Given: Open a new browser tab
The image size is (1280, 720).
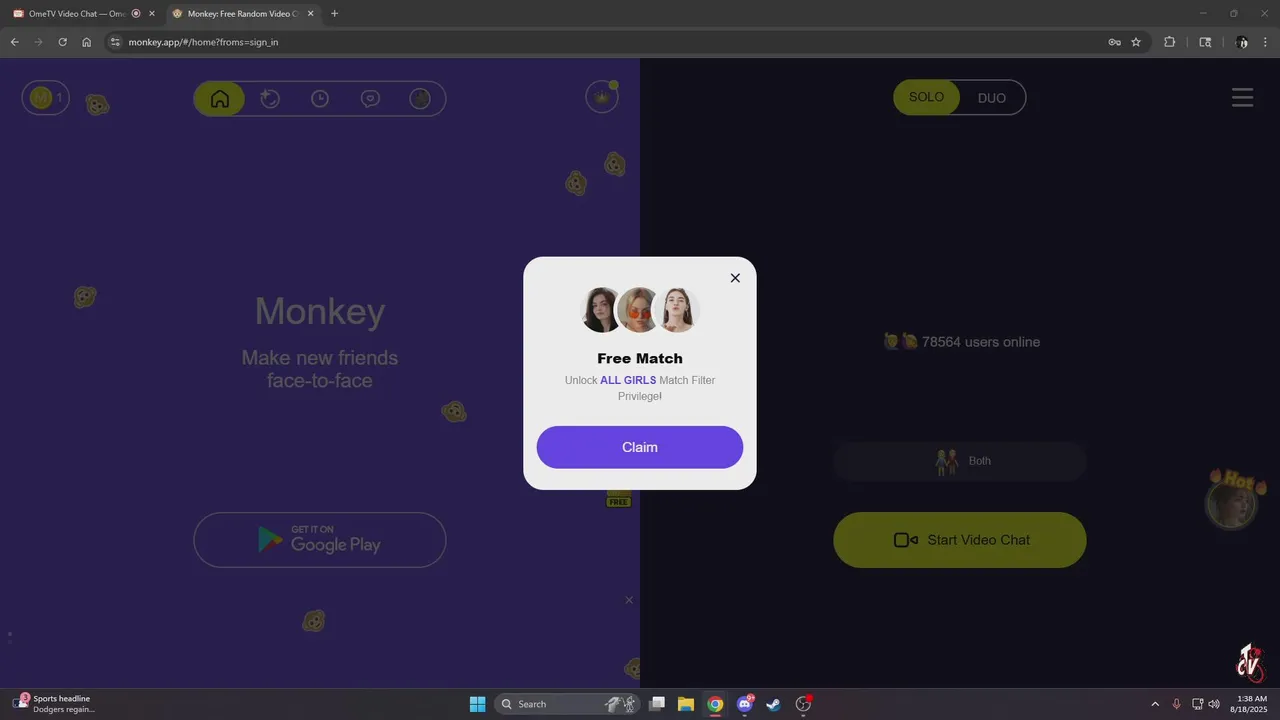Looking at the screenshot, I should (x=334, y=14).
